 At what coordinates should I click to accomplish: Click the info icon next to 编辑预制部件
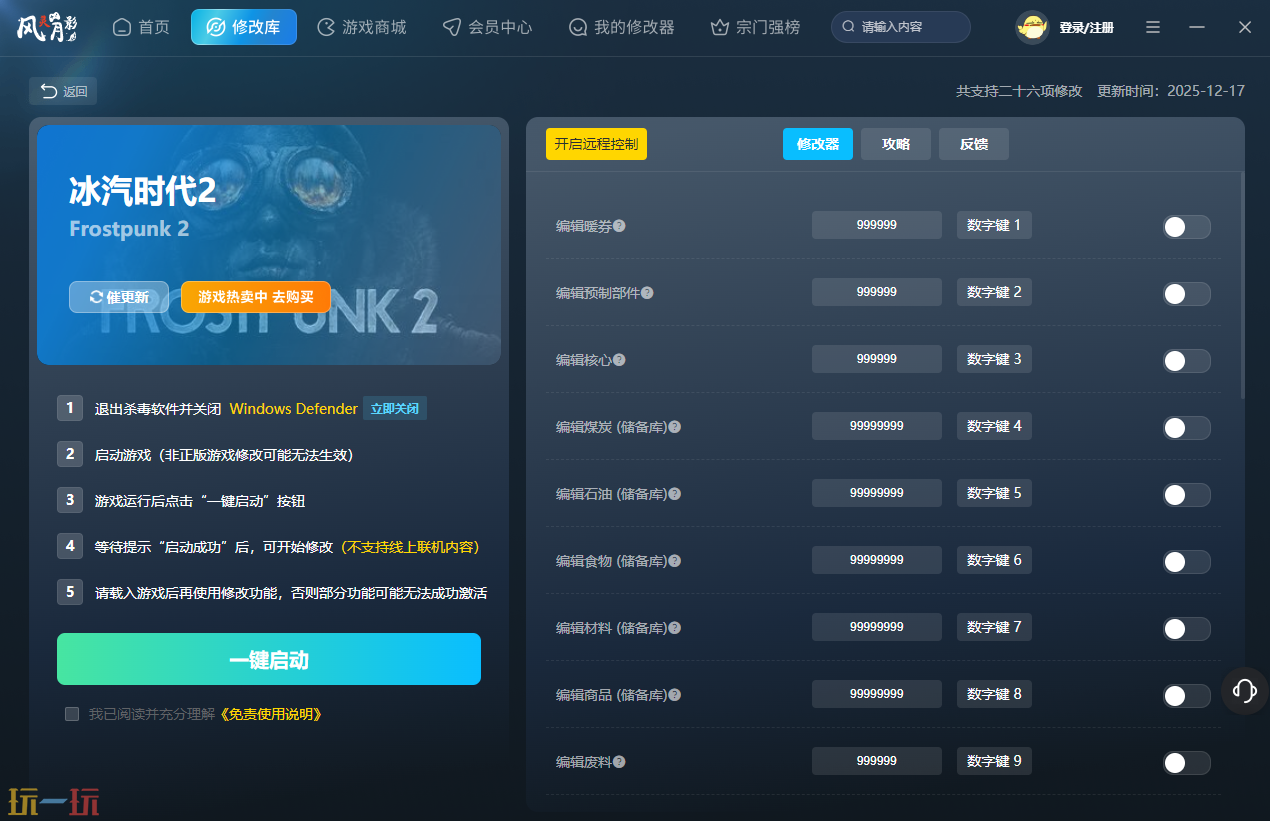point(647,293)
